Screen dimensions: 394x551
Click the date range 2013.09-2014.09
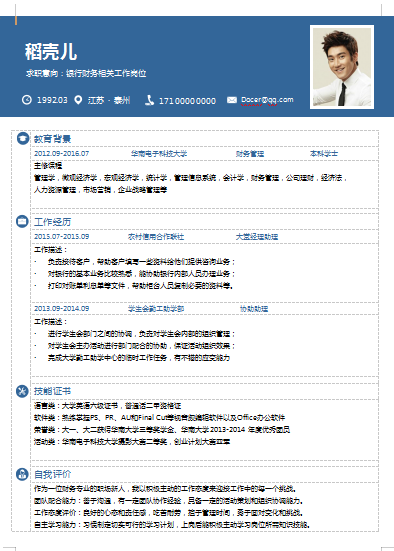click(62, 309)
